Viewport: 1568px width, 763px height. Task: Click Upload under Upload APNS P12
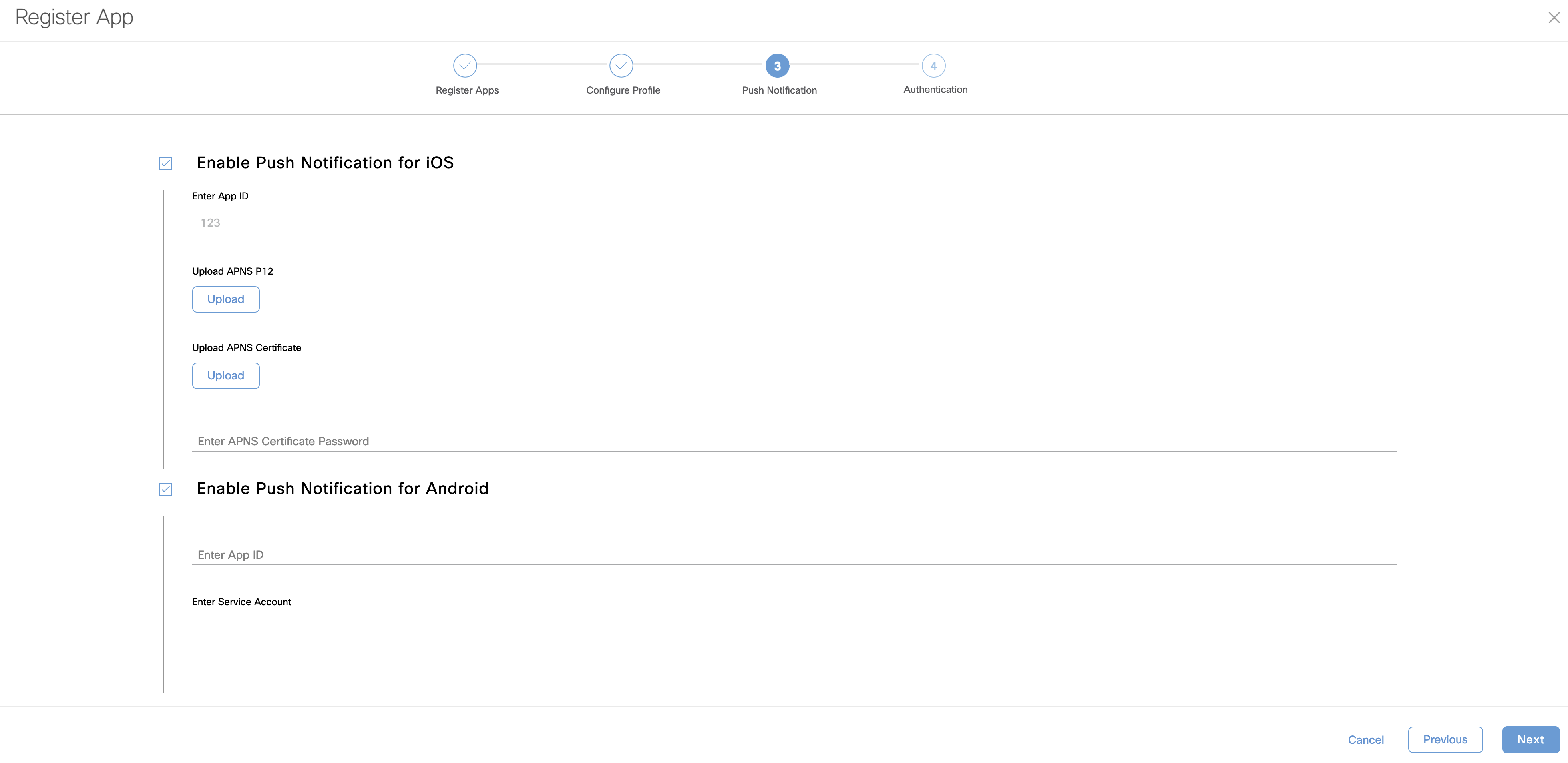coord(226,299)
